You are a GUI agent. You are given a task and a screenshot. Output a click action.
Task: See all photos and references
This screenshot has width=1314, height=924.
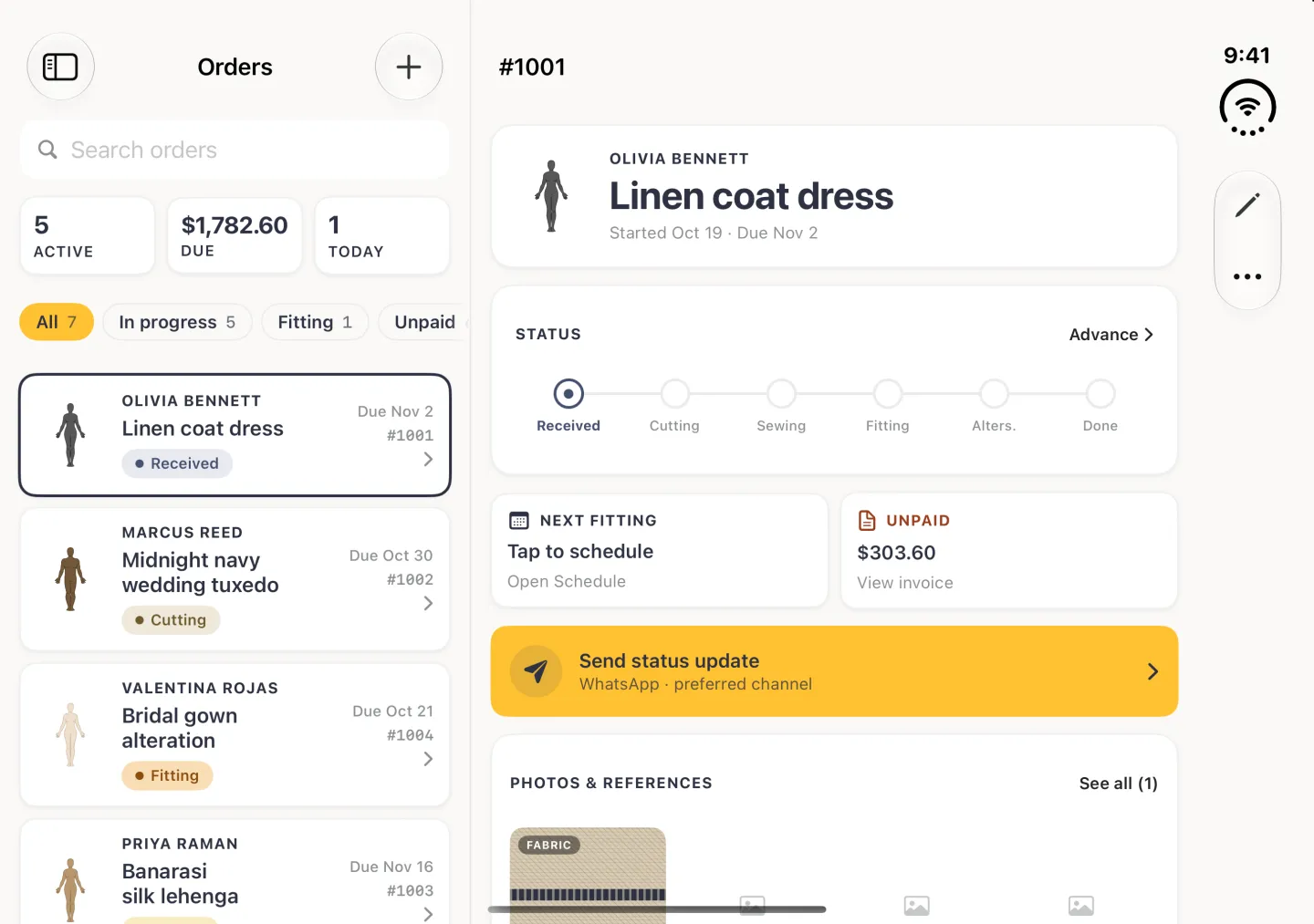tap(1119, 784)
